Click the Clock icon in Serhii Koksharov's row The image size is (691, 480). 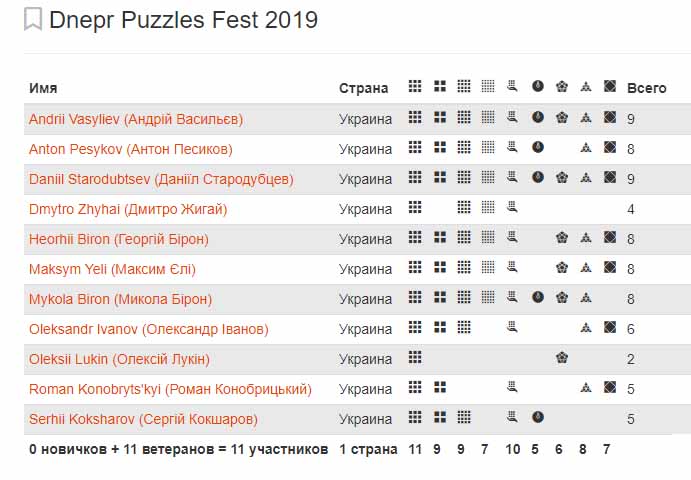[x=538, y=417]
